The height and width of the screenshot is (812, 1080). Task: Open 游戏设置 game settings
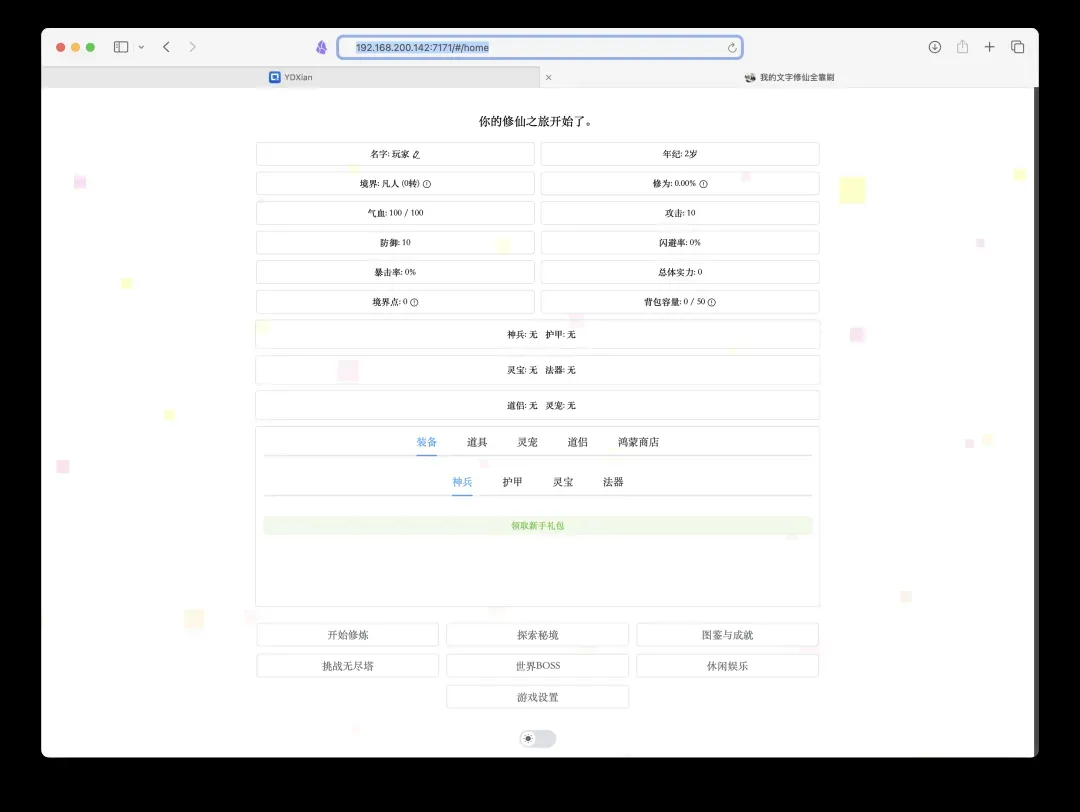pos(537,697)
